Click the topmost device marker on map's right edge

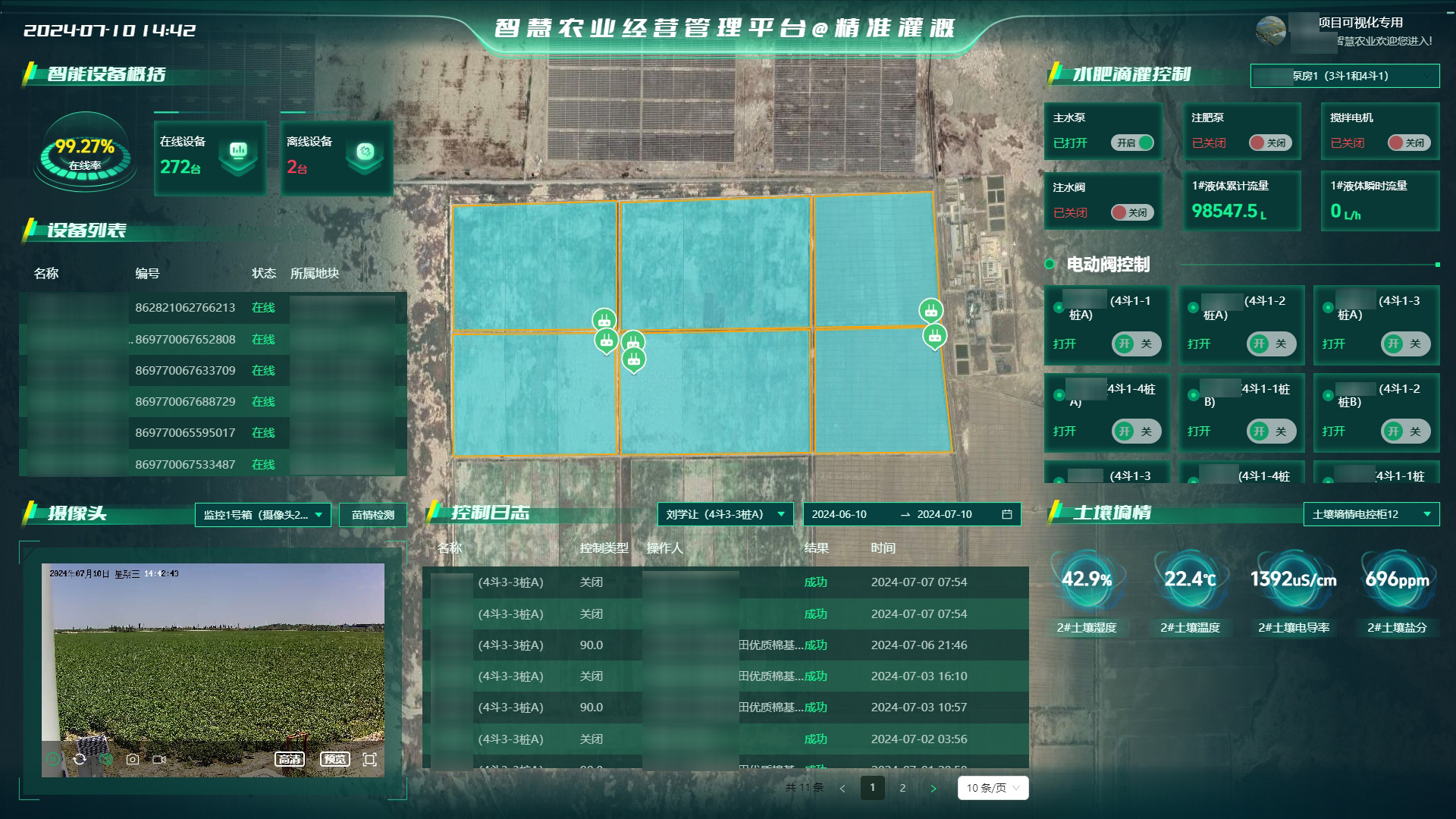(x=930, y=310)
